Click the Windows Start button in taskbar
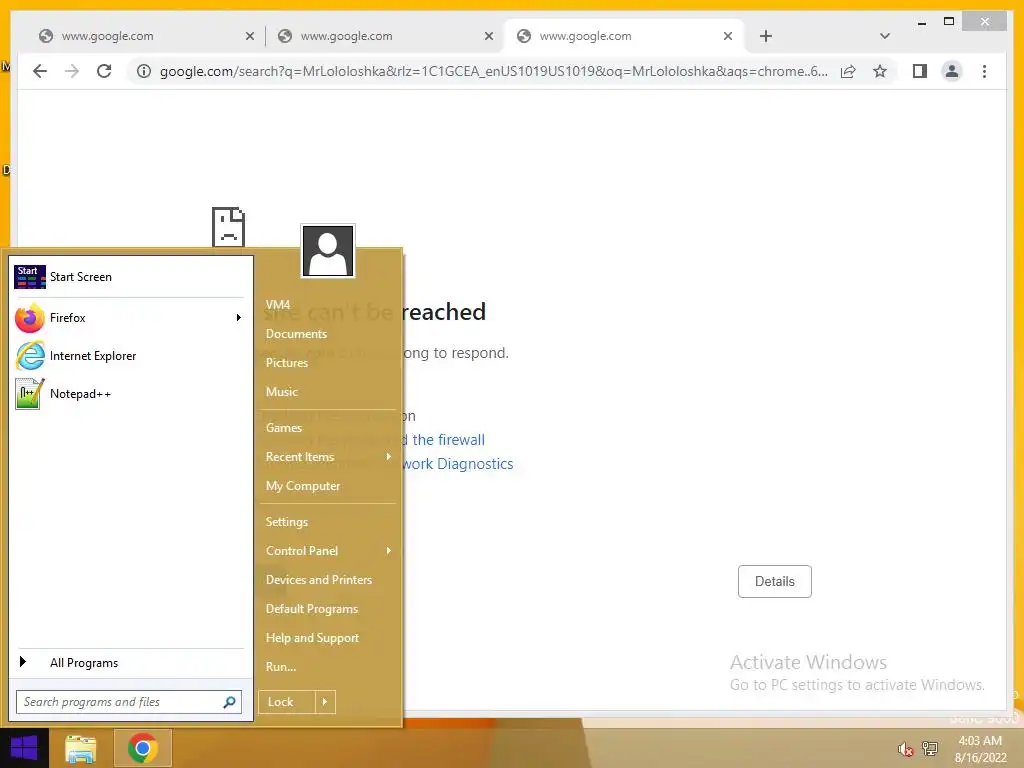The width and height of the screenshot is (1024, 768). [x=24, y=748]
